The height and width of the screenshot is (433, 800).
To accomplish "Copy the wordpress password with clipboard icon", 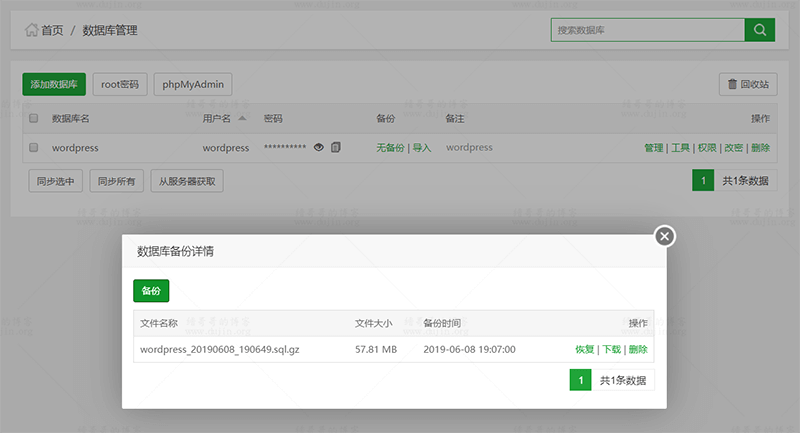I will click(x=336, y=147).
